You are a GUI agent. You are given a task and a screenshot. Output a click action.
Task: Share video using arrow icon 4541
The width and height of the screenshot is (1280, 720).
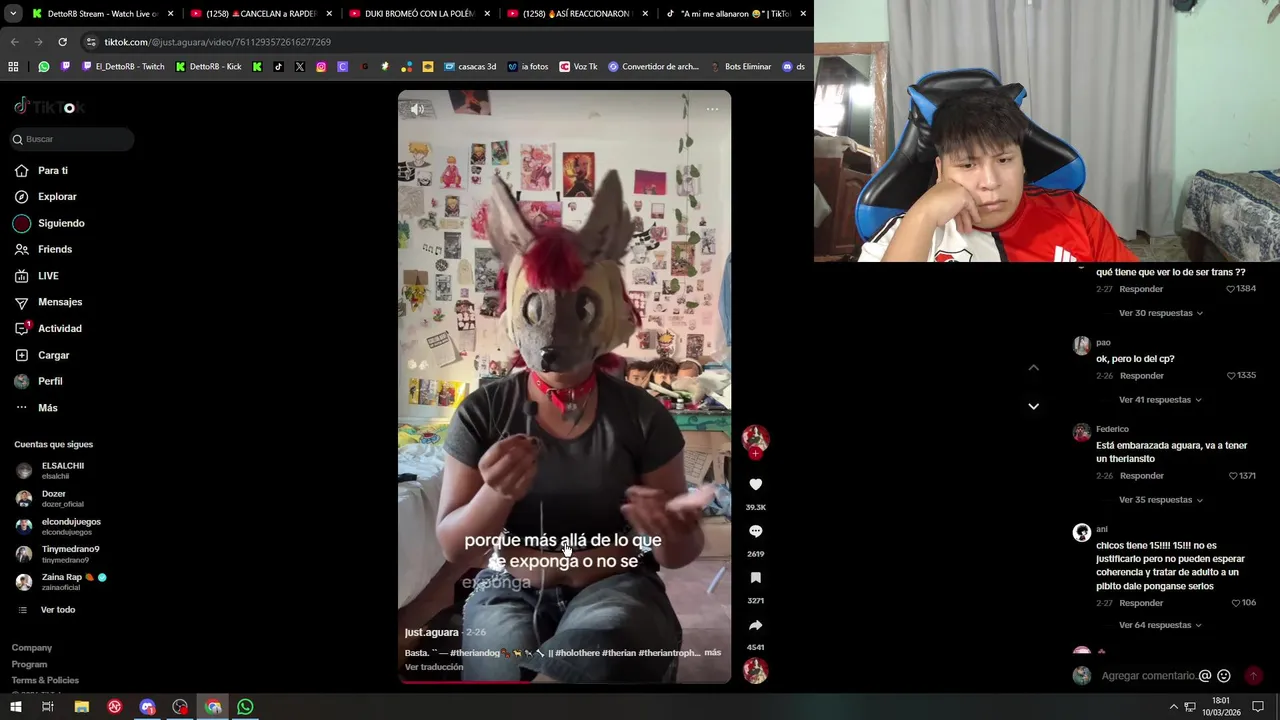pyautogui.click(x=756, y=625)
